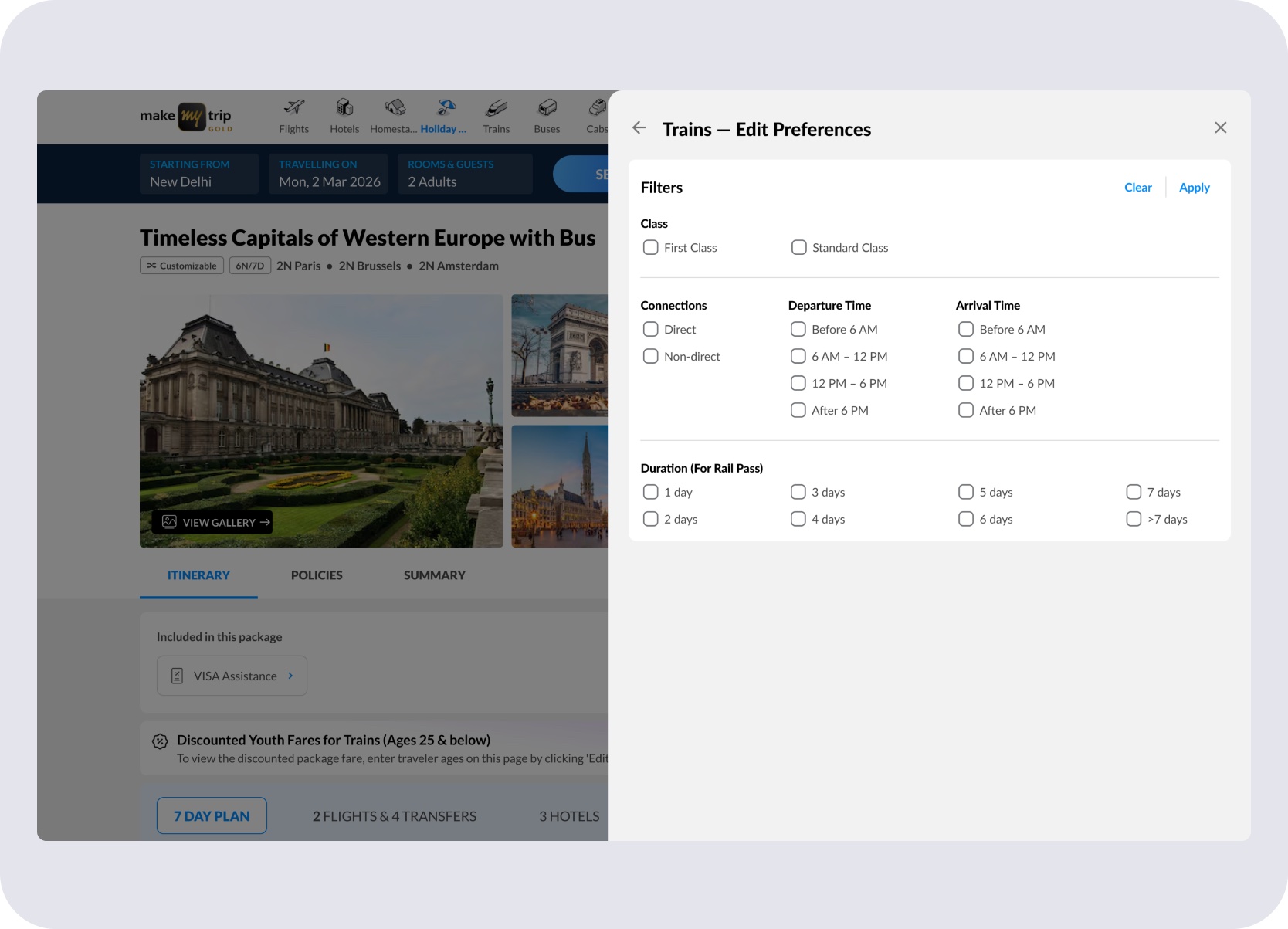Click the 6N/7D duration tag
Viewport: 1288px width, 929px height.
(250, 266)
